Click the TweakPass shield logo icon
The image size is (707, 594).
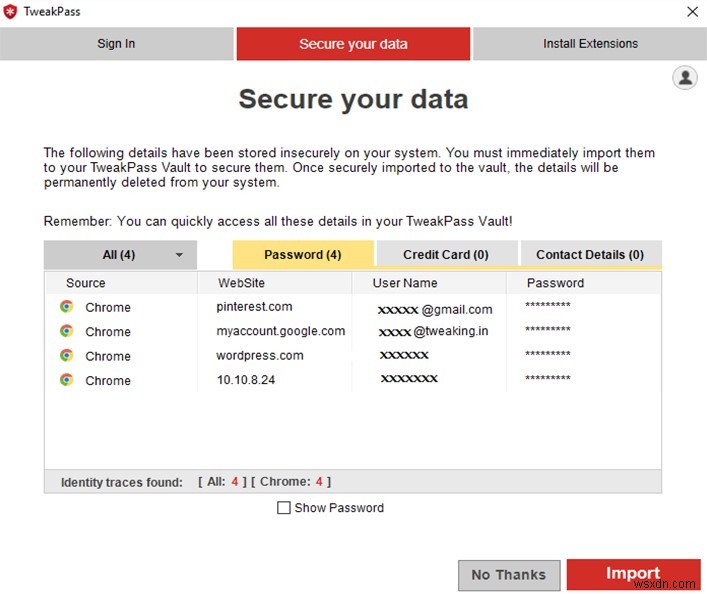click(x=11, y=12)
